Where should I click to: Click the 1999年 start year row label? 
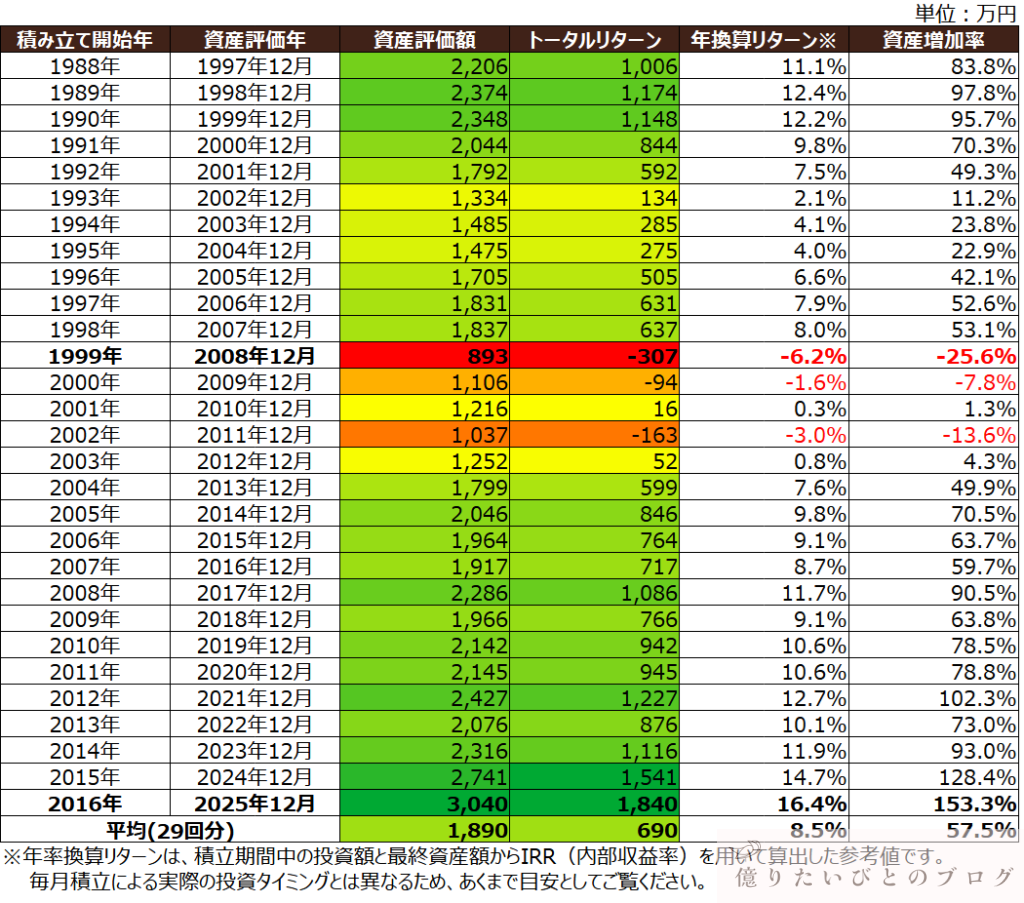(85, 355)
